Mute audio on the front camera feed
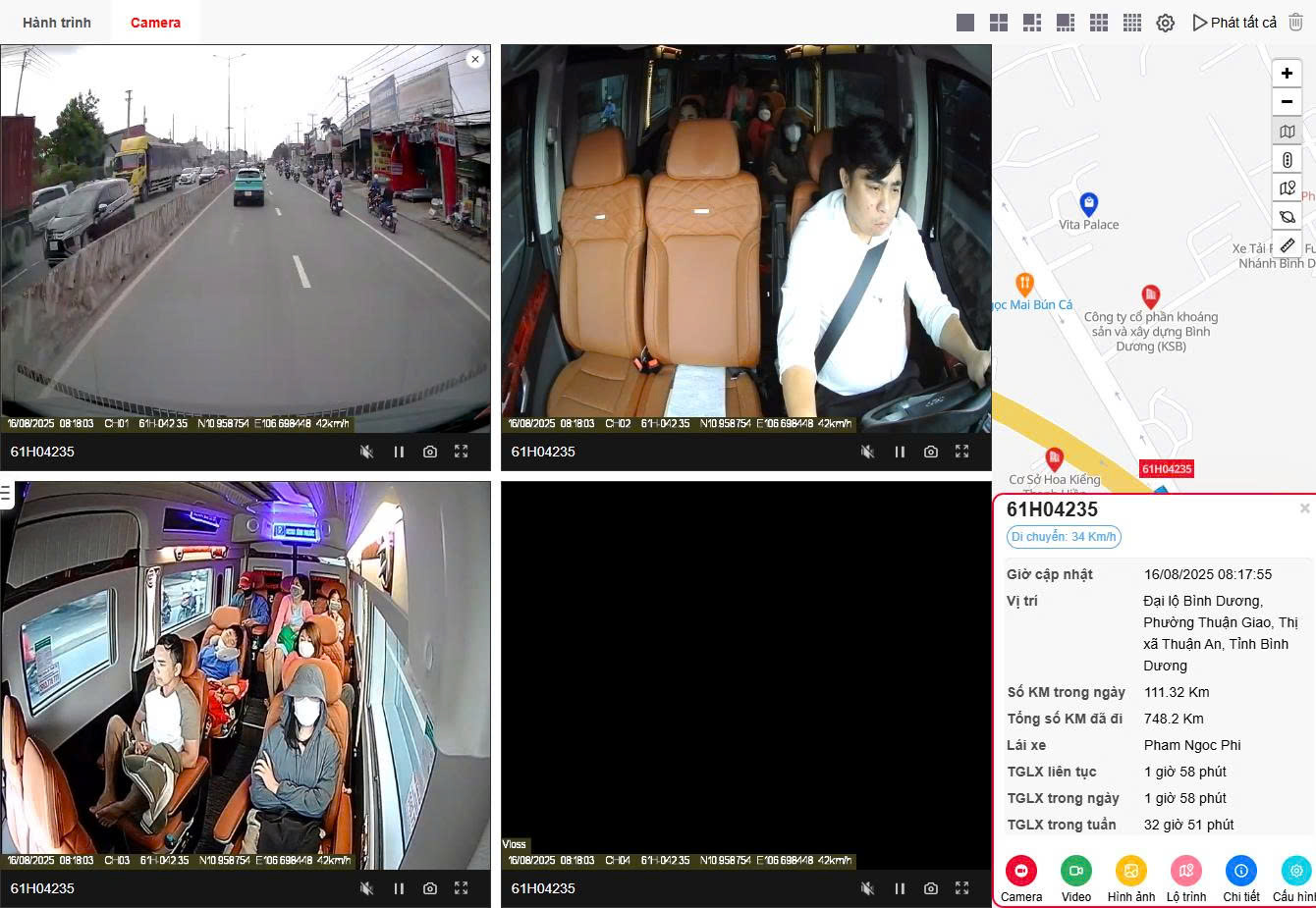 (366, 451)
